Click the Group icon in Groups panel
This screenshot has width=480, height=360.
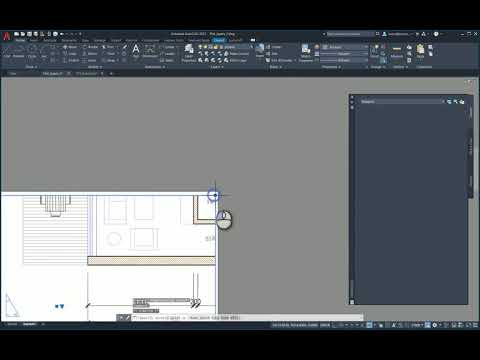(x=375, y=51)
